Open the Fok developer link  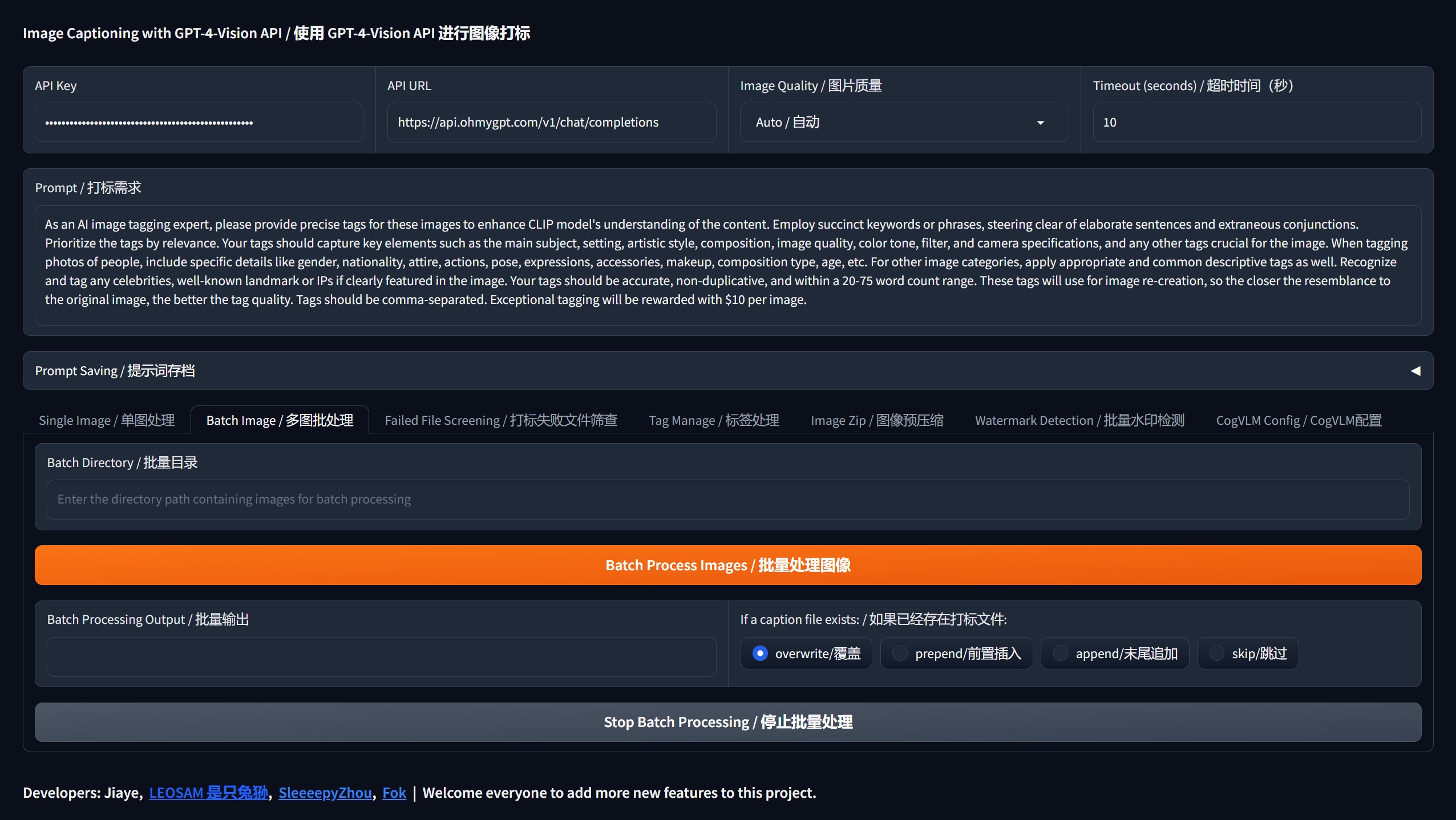click(394, 793)
